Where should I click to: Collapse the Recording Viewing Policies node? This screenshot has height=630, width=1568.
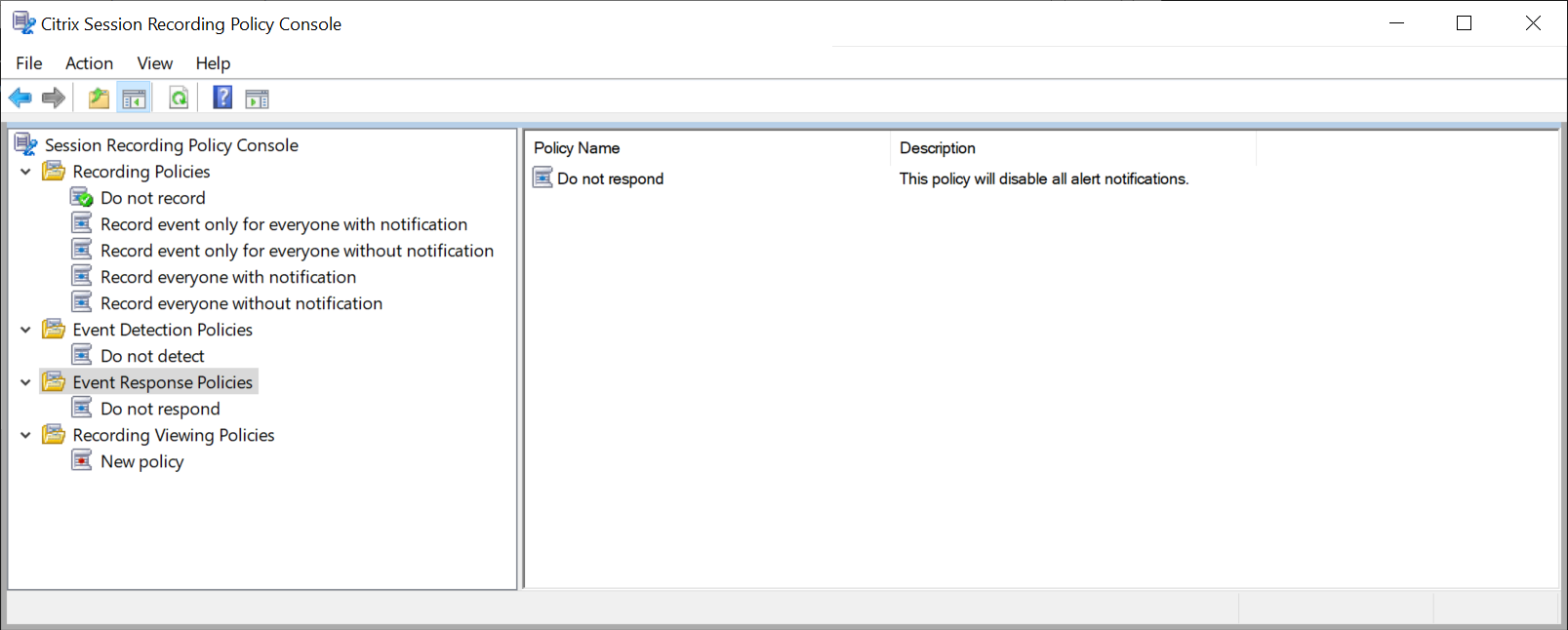pyautogui.click(x=25, y=435)
